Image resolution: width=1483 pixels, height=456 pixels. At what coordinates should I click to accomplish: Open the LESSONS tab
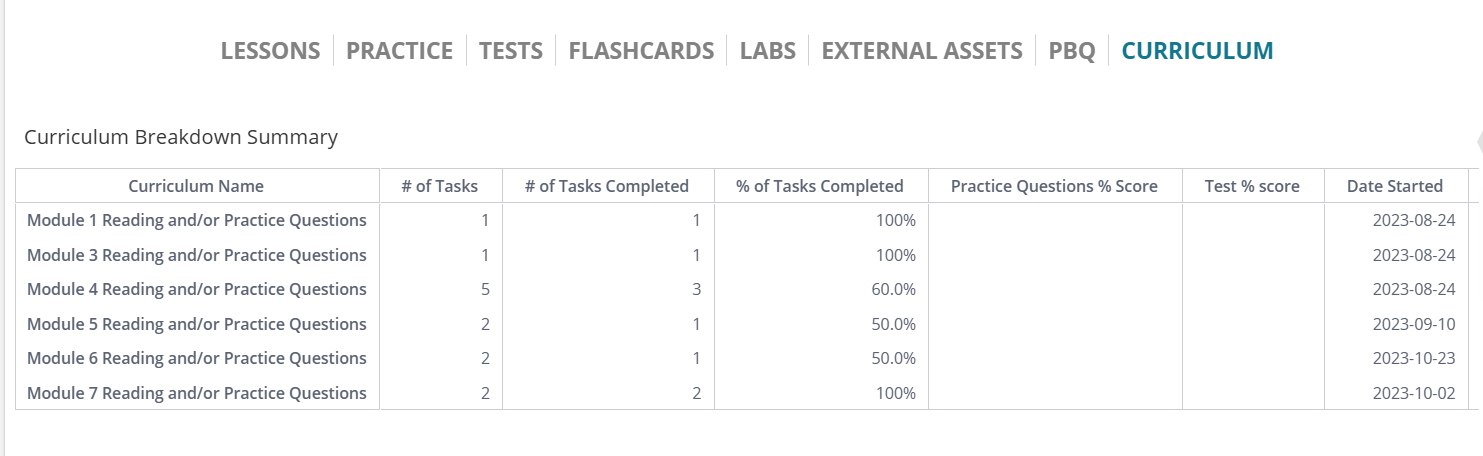(x=270, y=51)
